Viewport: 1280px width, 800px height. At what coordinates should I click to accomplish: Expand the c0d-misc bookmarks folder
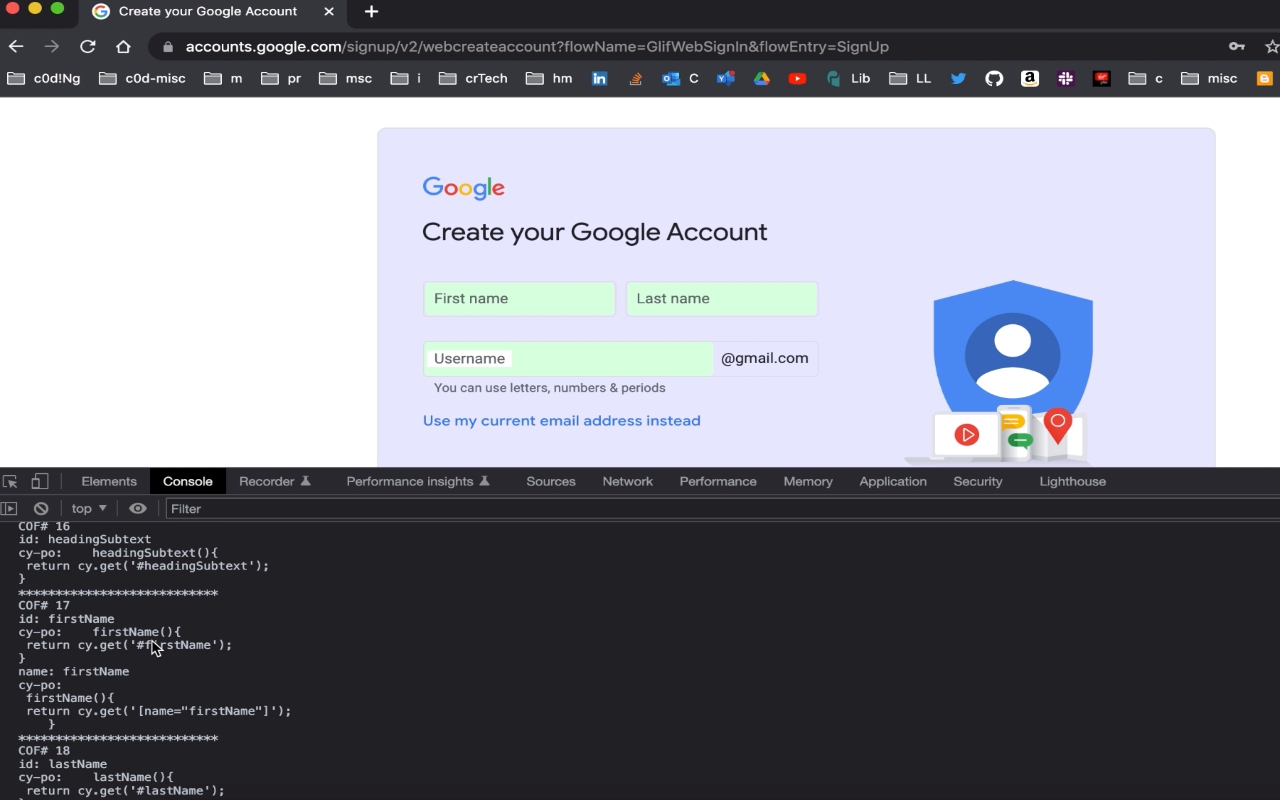(143, 78)
